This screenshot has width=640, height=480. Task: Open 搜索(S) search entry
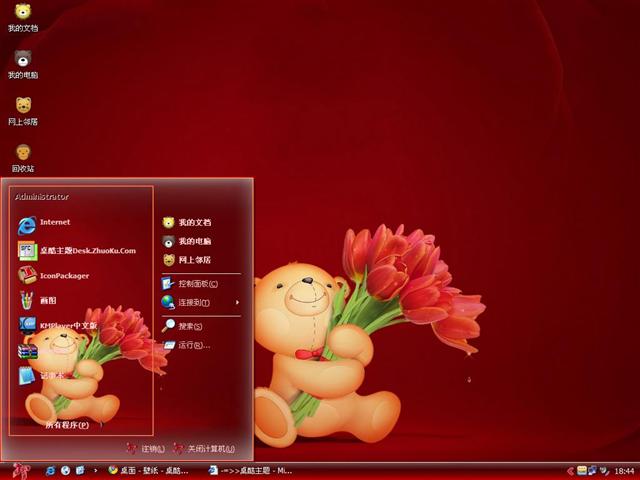tap(182, 326)
